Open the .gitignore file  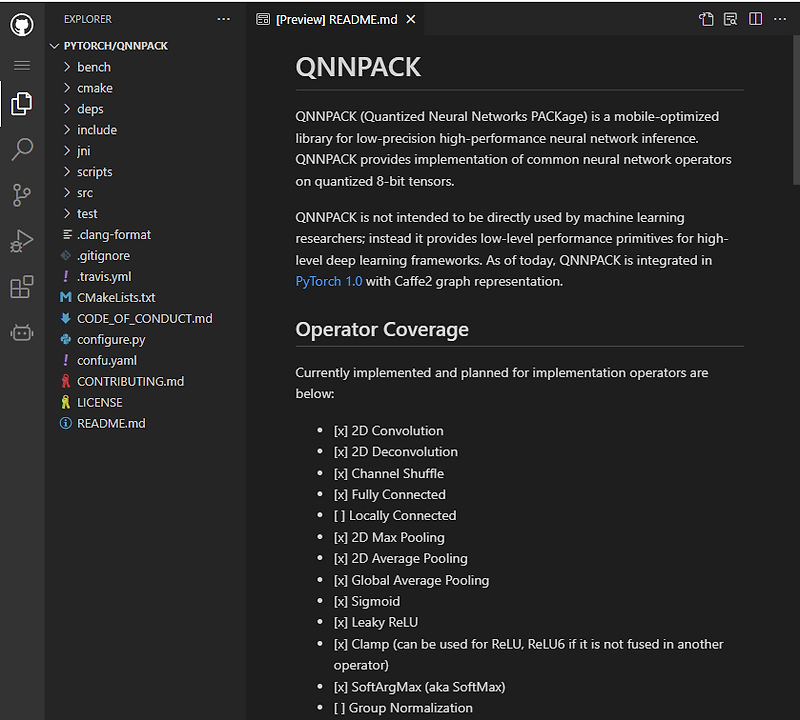[104, 256]
